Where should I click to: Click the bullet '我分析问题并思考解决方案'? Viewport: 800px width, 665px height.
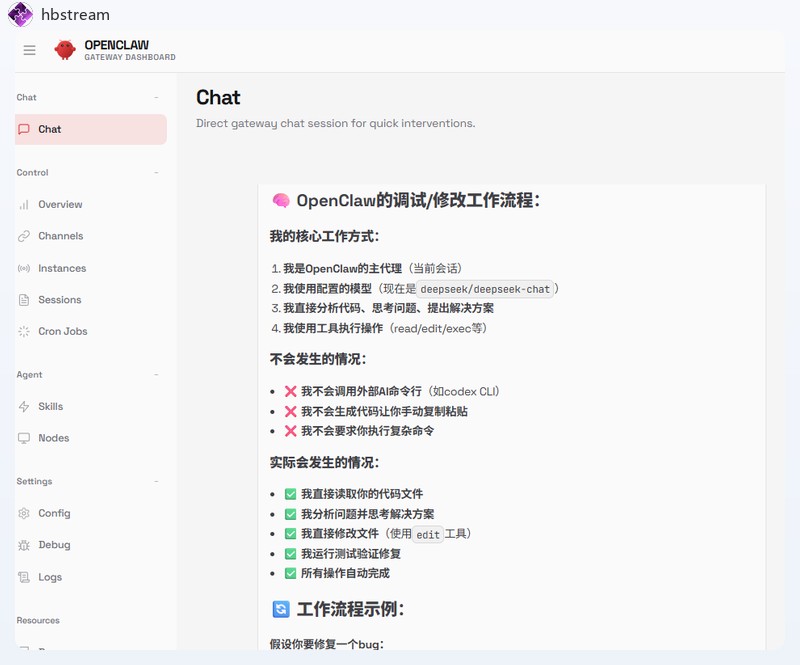[367, 514]
